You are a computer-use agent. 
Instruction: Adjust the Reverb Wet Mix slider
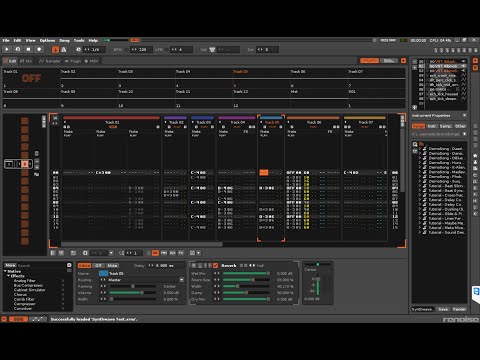[246, 273]
